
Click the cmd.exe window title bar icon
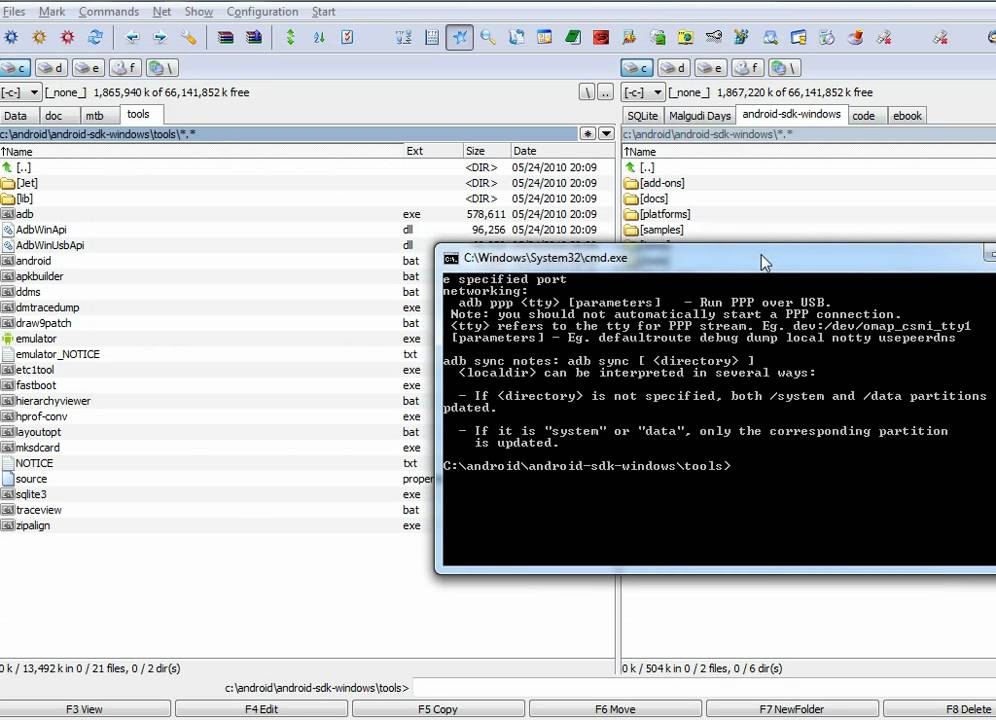451,258
